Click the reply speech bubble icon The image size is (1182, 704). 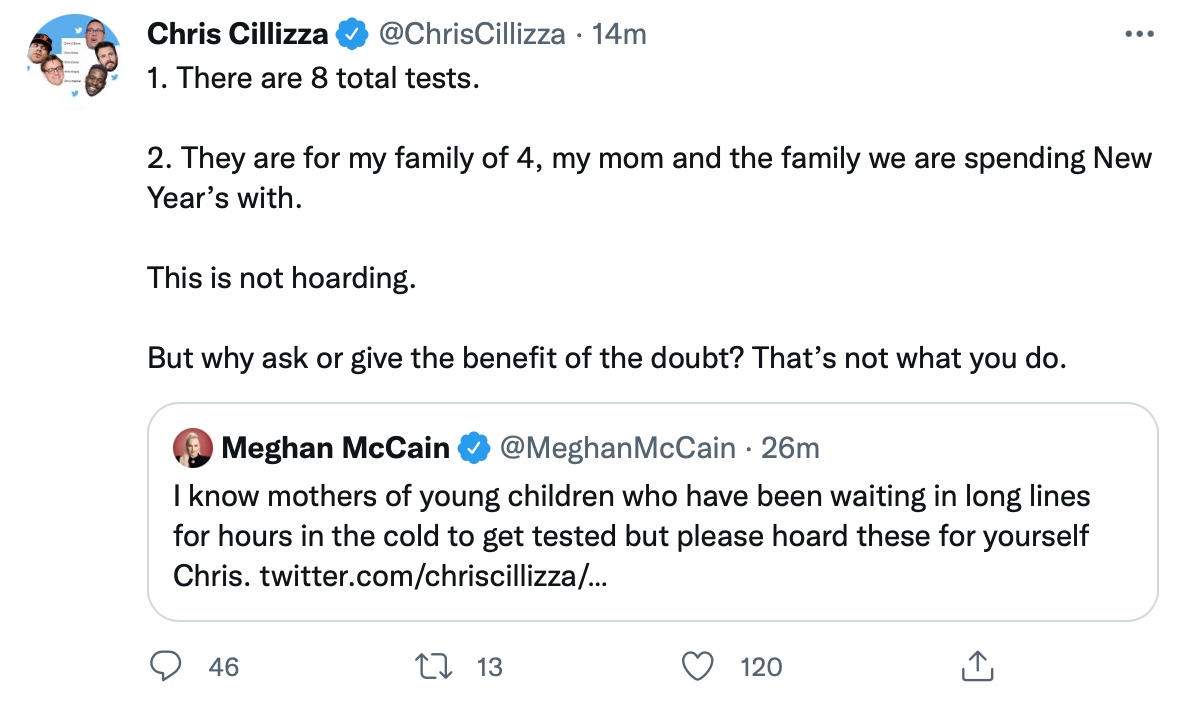[x=168, y=666]
